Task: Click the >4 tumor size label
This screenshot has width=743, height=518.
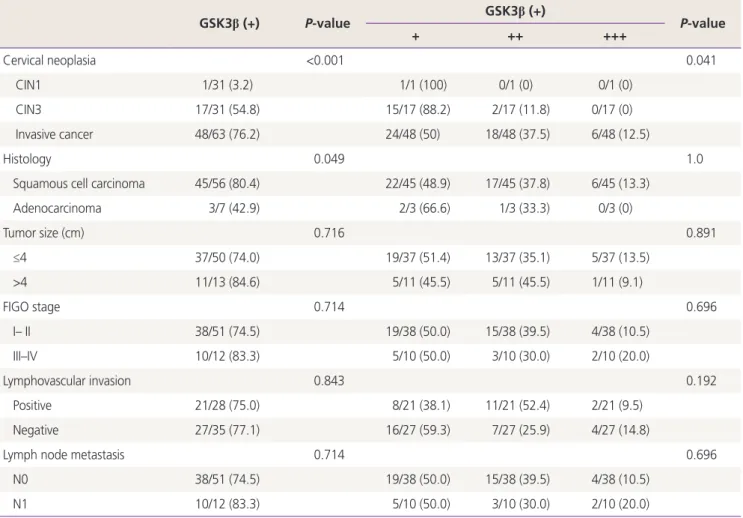Action: coord(20,282)
